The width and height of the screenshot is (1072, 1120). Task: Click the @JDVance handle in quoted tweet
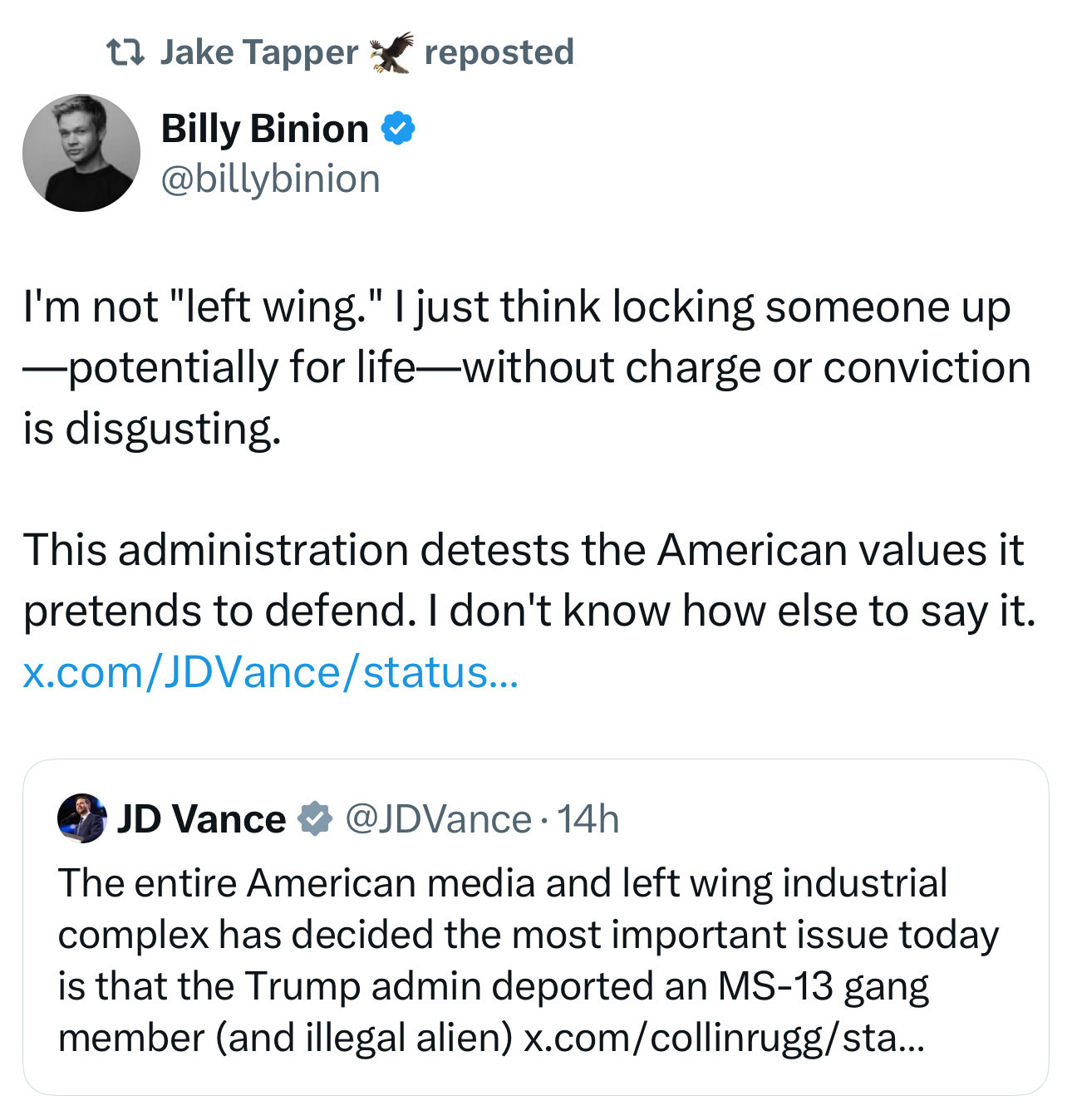click(x=438, y=818)
